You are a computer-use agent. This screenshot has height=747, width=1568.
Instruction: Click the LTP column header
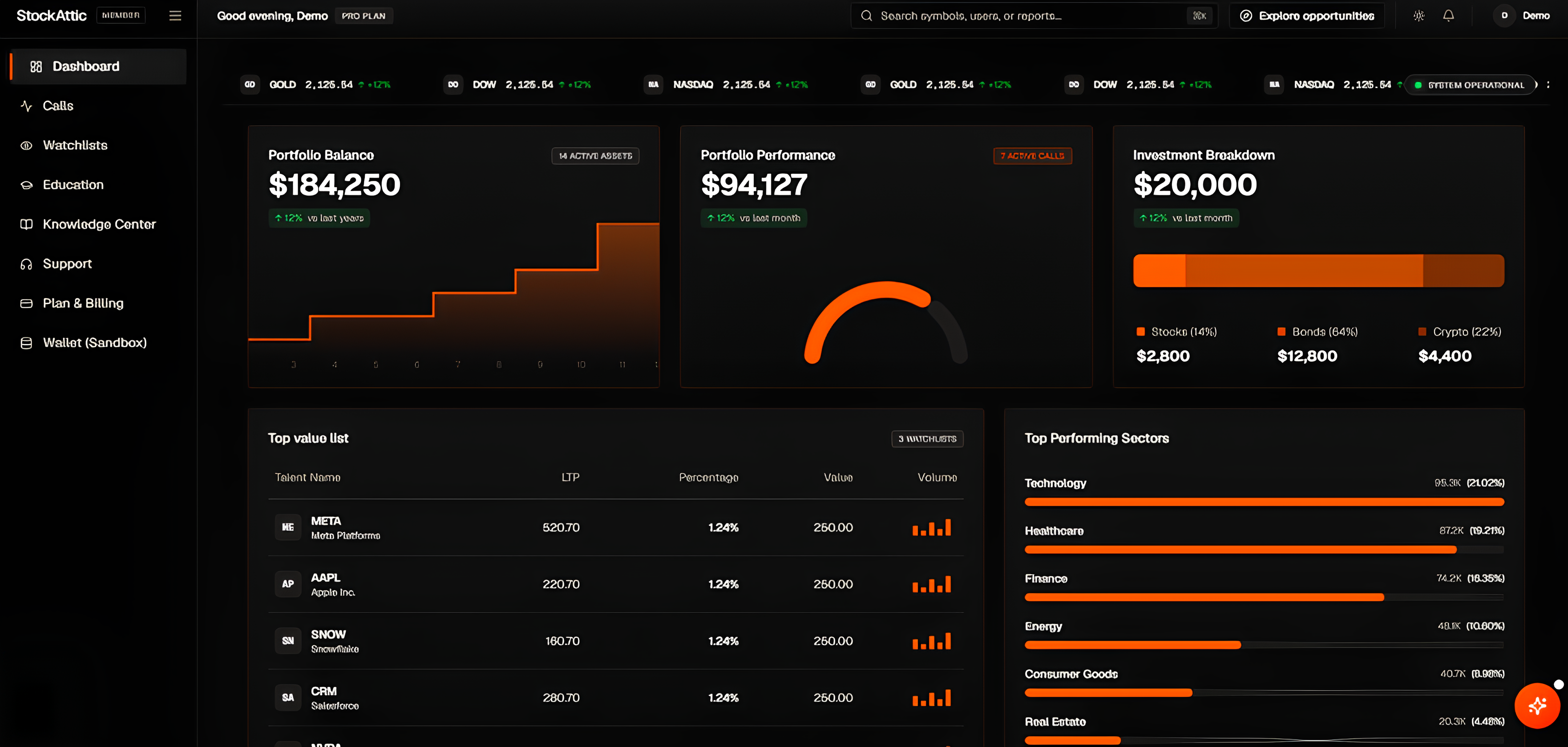(x=570, y=478)
